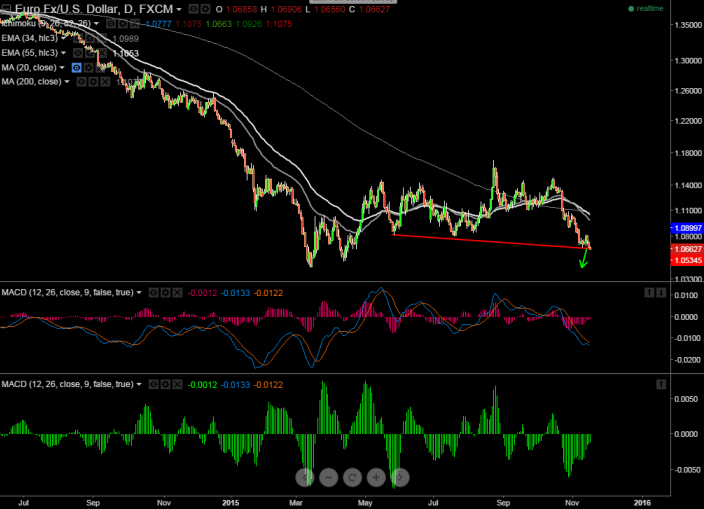Zoom out with the round minus button
The width and height of the screenshot is (704, 509).
(329, 478)
